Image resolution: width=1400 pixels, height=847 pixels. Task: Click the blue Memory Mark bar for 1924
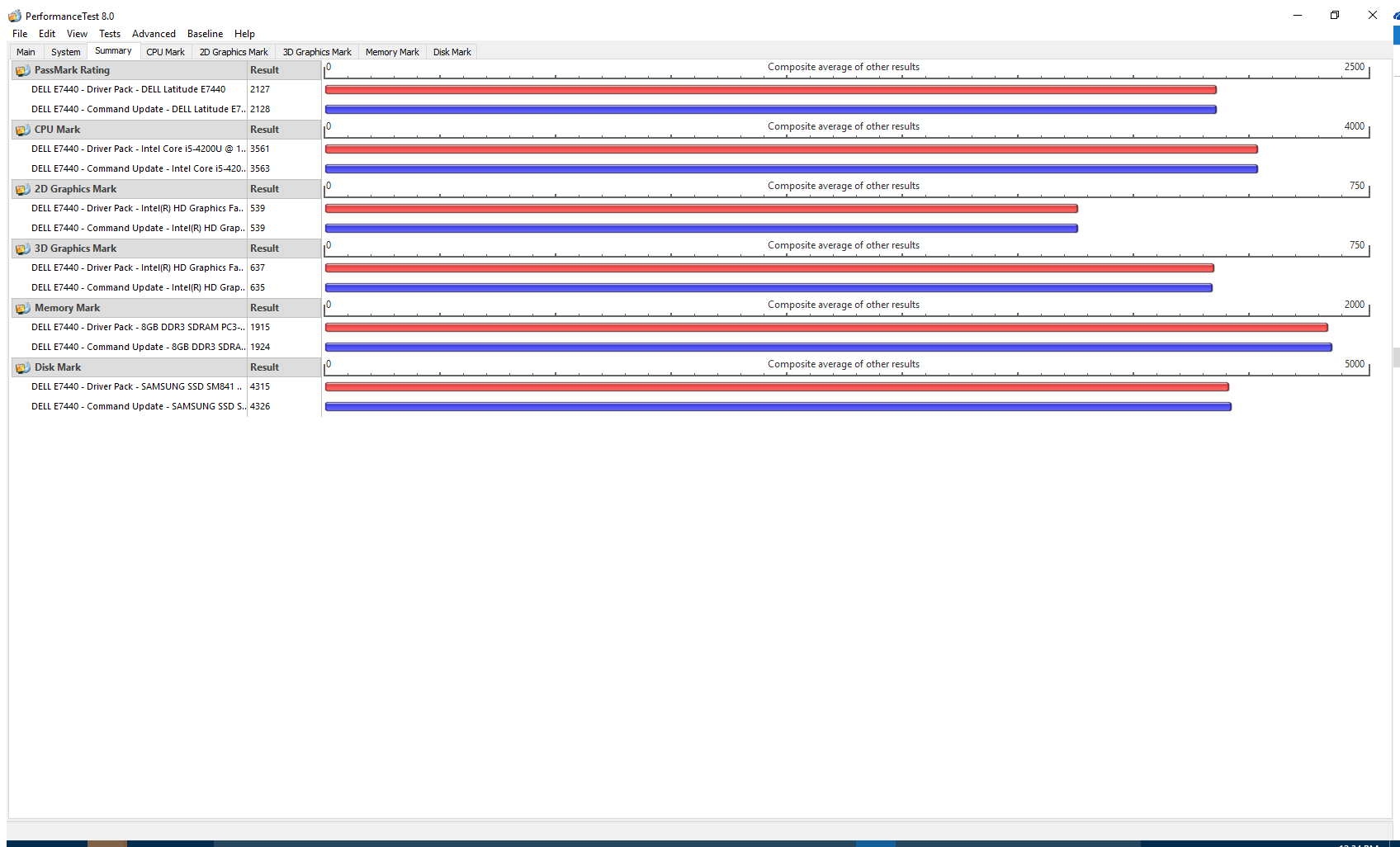829,347
